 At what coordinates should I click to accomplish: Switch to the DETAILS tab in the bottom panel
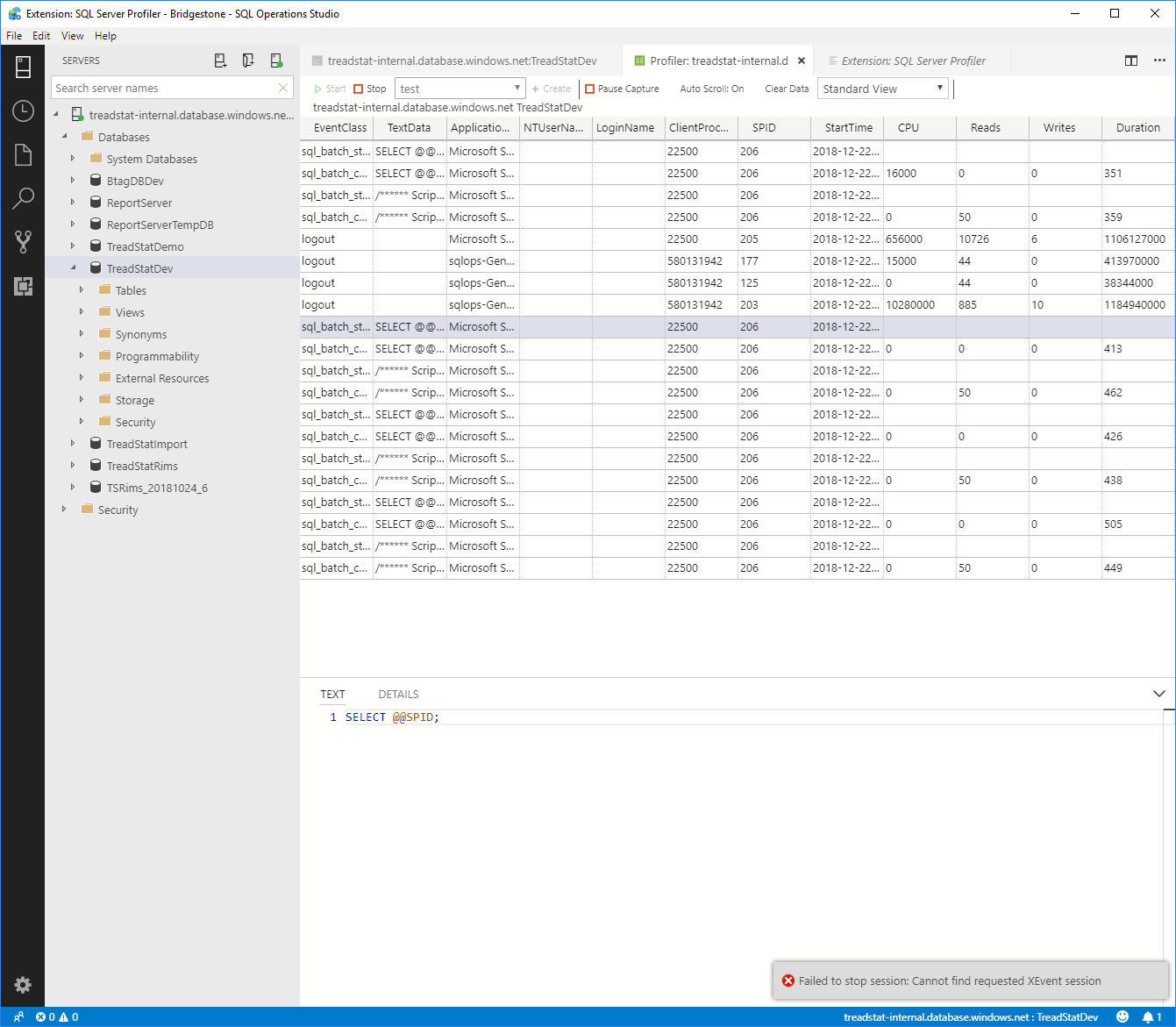pyautogui.click(x=398, y=694)
